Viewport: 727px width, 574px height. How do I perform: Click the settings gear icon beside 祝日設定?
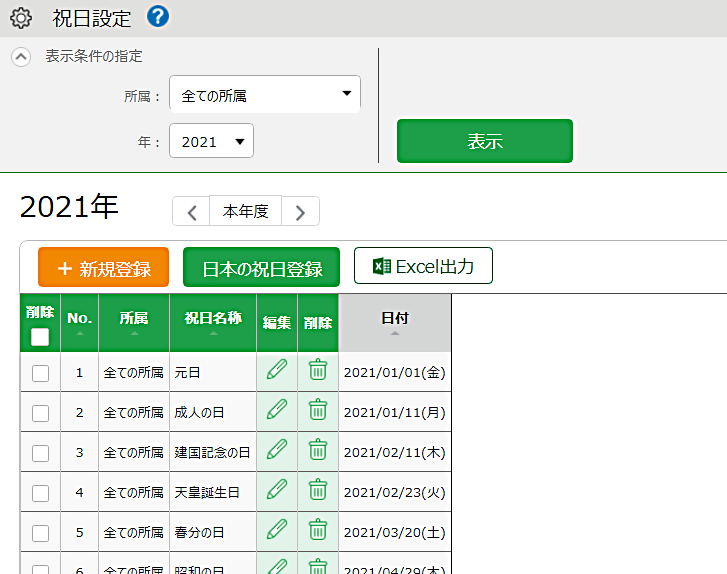(x=21, y=19)
